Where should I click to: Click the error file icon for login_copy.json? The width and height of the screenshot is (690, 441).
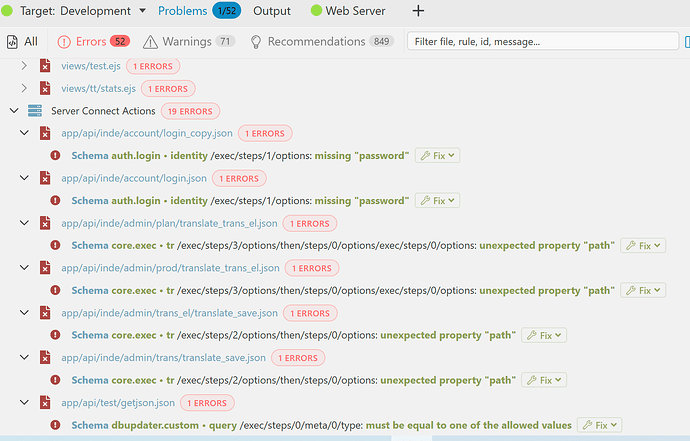click(x=45, y=133)
